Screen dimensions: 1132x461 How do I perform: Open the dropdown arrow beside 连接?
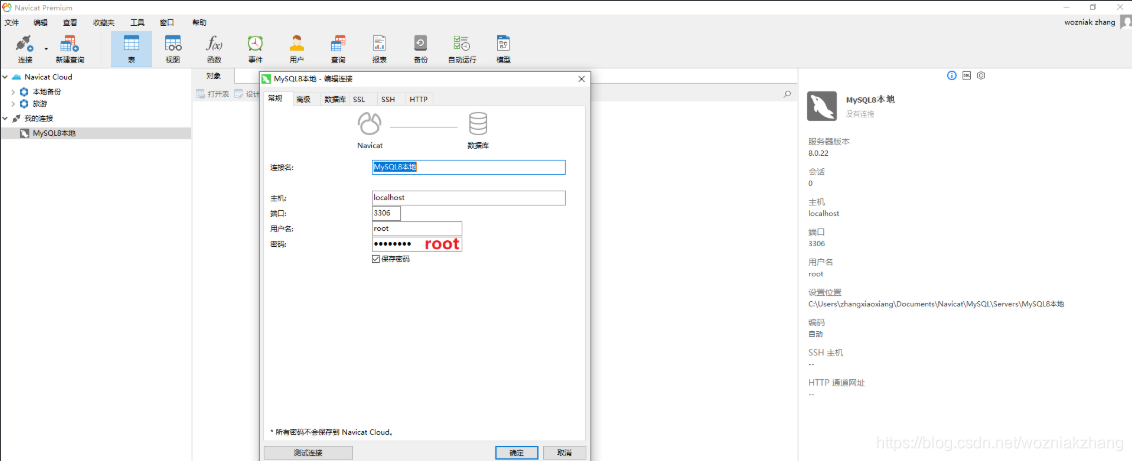(x=46, y=49)
